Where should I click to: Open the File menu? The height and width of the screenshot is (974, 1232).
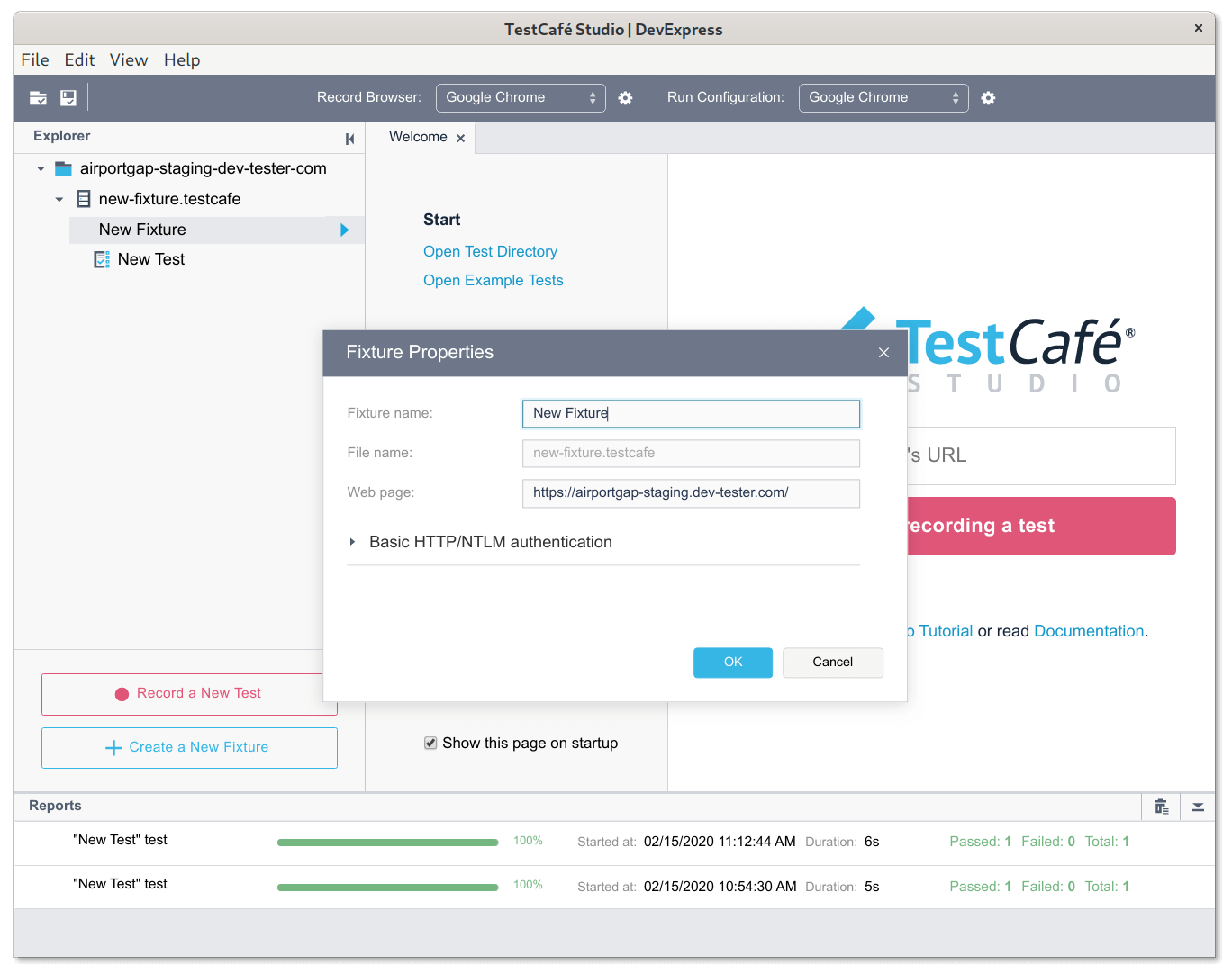click(x=35, y=60)
